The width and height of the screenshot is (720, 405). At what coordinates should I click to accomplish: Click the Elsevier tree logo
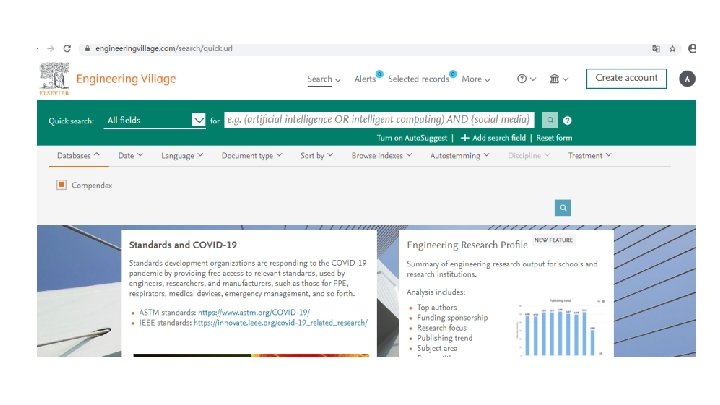click(54, 79)
